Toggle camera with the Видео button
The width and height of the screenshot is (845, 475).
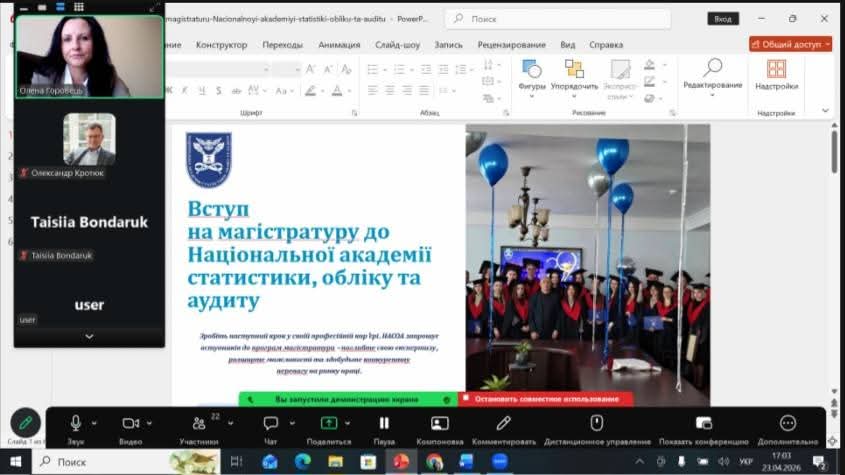click(x=130, y=423)
